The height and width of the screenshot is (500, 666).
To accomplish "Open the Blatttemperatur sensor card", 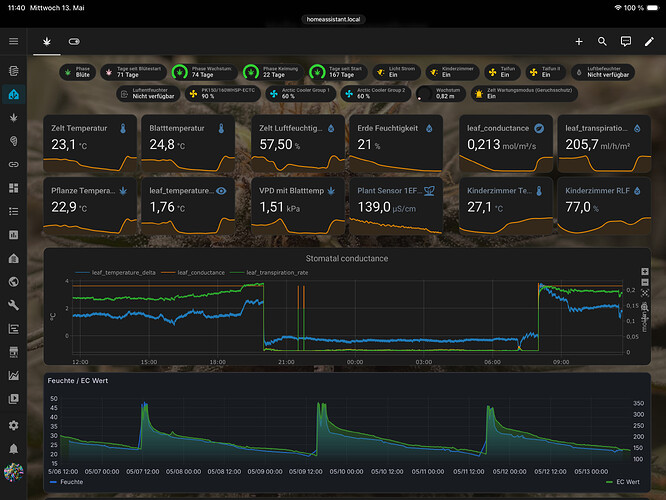I will [188, 144].
